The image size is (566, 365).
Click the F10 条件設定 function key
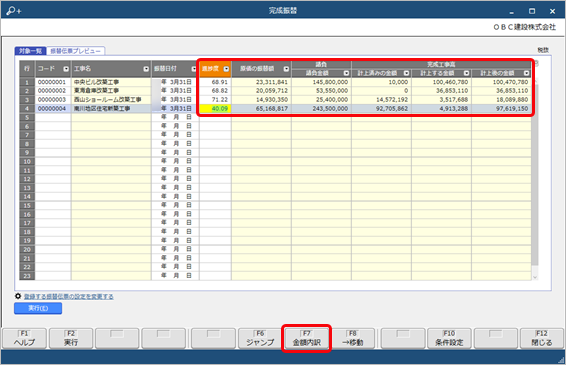tap(449, 338)
